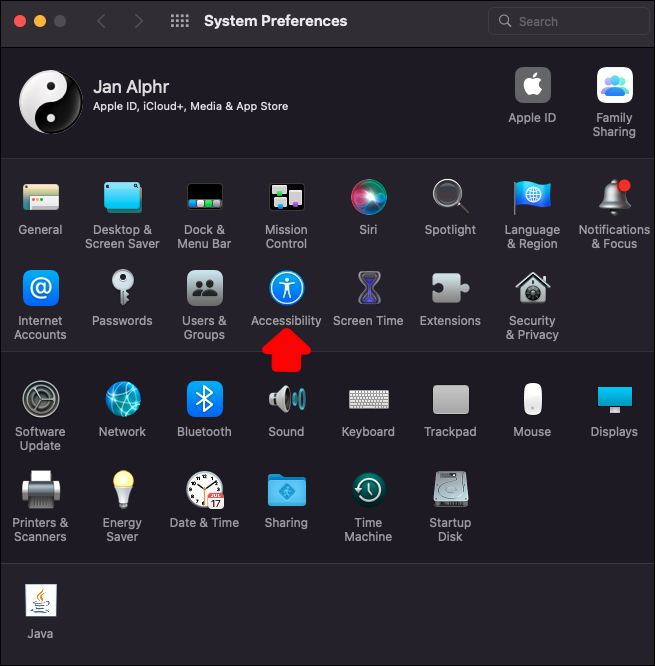655x666 pixels.
Task: Open Desktop & Screen Saver pane
Action: [x=122, y=197]
